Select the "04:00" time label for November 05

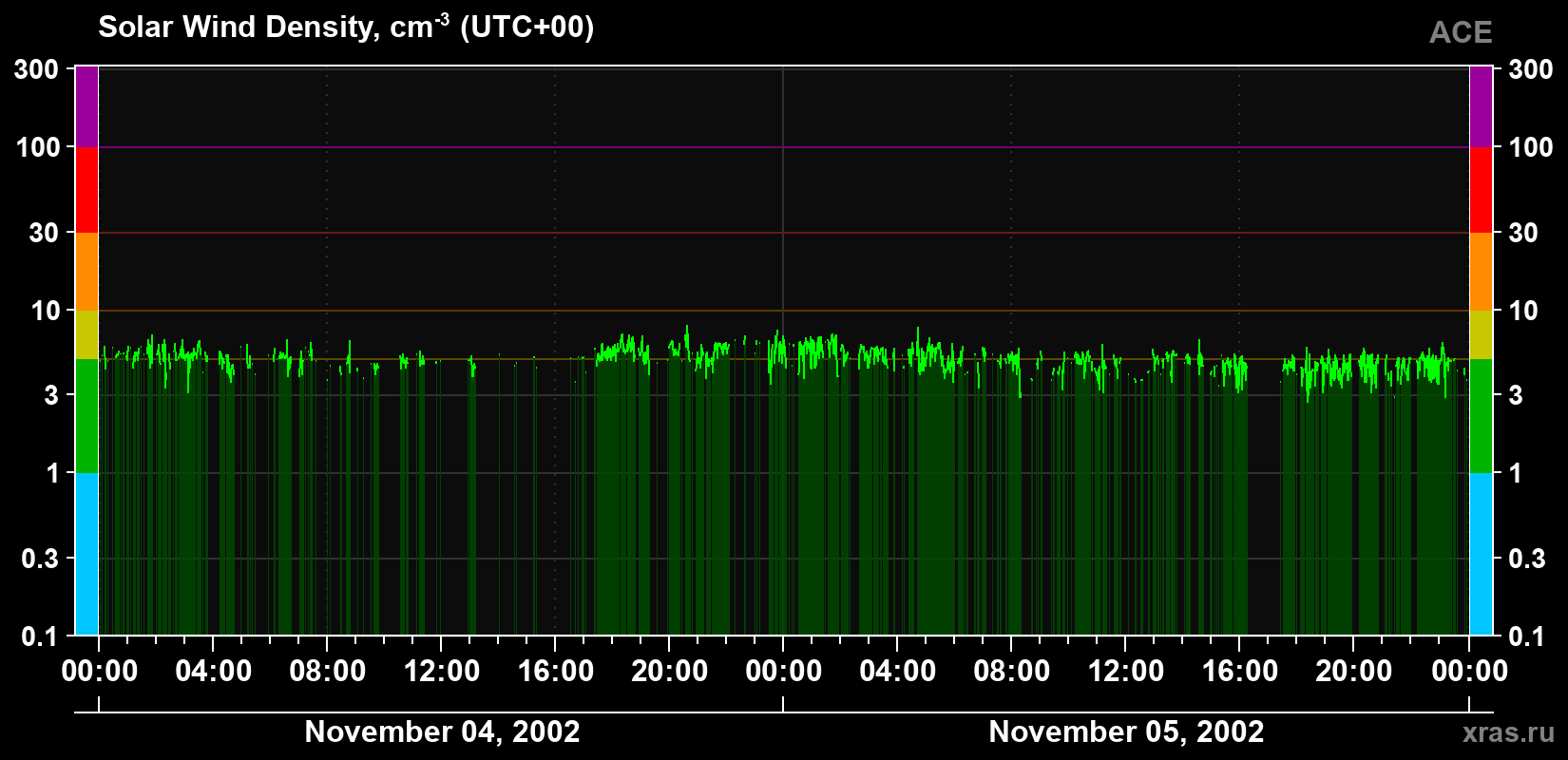pos(898,672)
